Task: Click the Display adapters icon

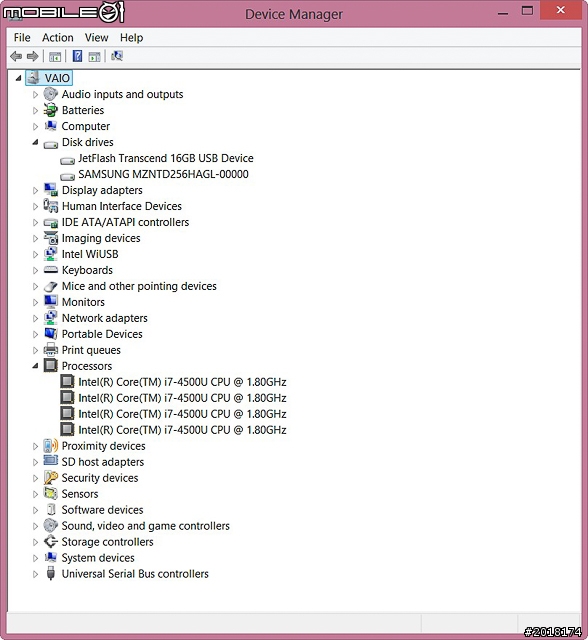Action: coord(51,190)
